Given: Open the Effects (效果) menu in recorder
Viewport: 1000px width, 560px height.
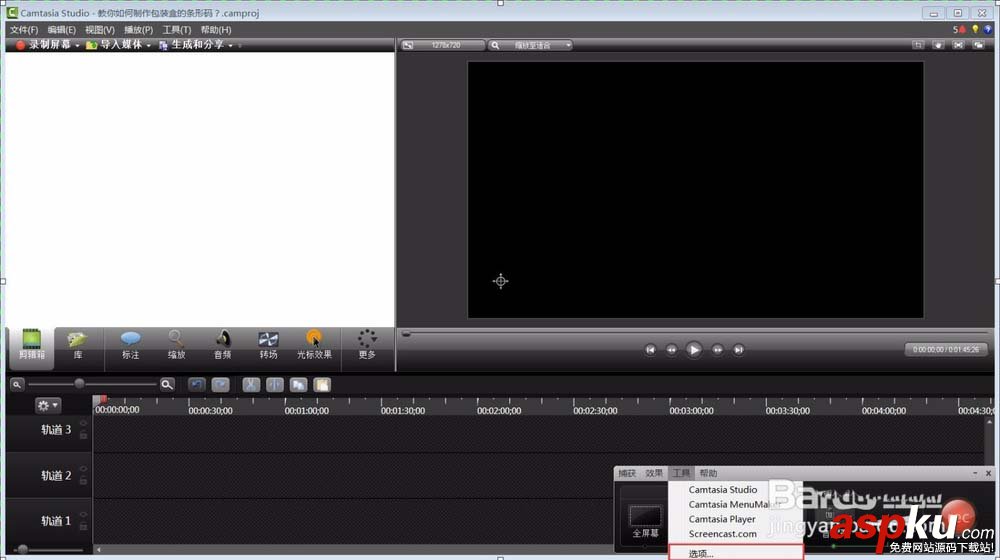Looking at the screenshot, I should coord(654,473).
